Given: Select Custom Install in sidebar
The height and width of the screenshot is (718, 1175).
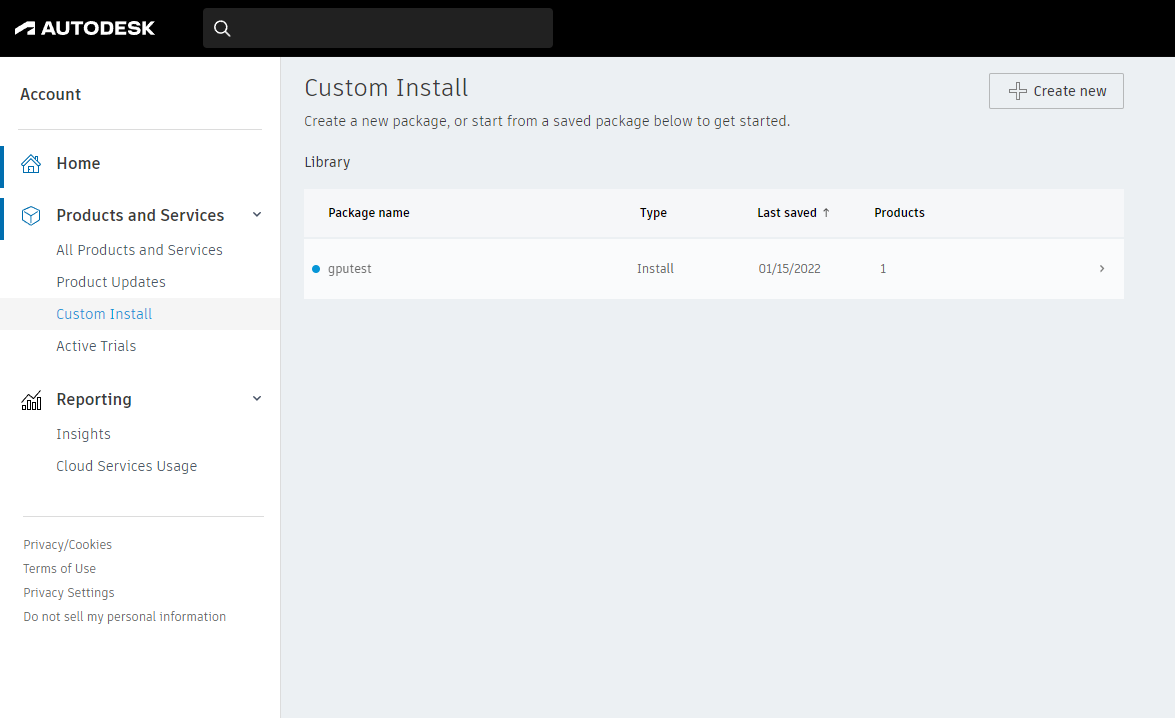Looking at the screenshot, I should click(x=104, y=314).
